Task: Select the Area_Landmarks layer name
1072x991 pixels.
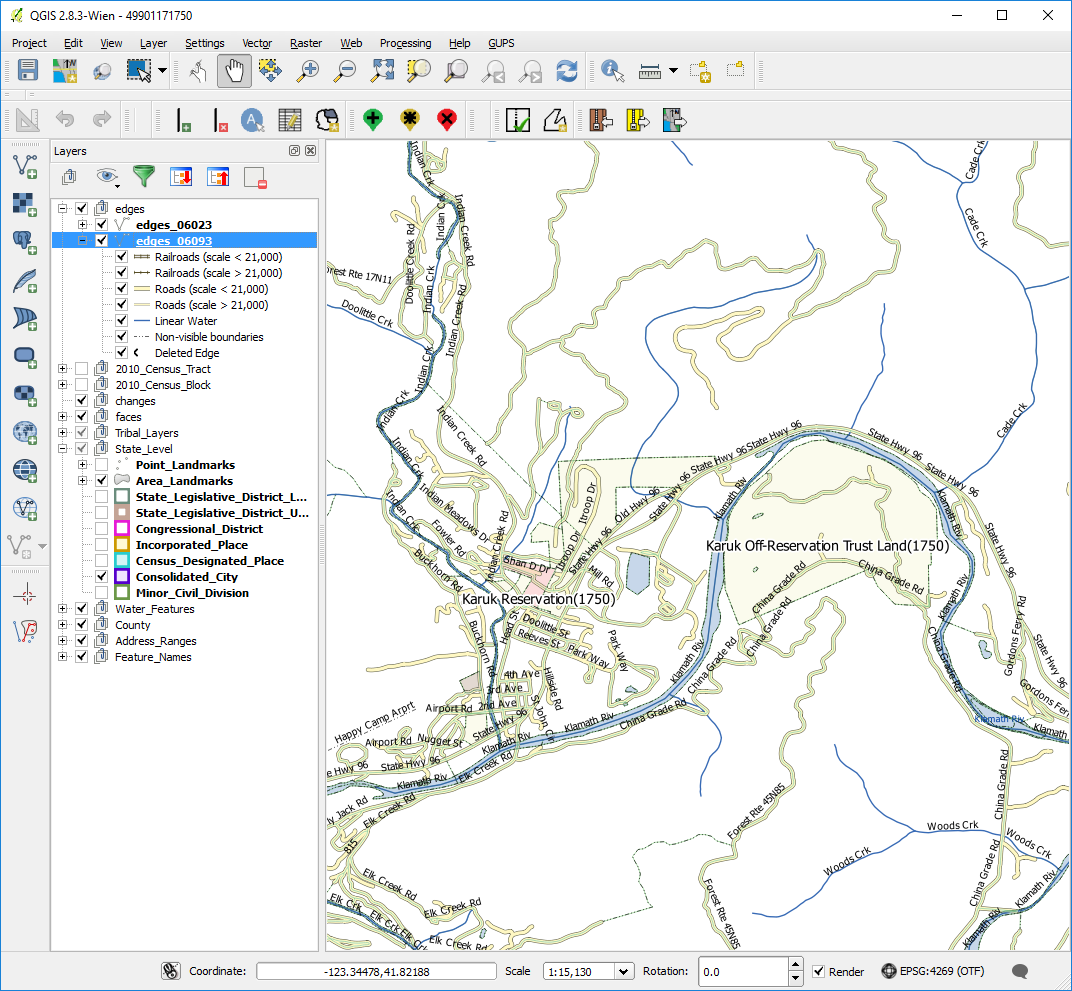Action: pos(184,481)
